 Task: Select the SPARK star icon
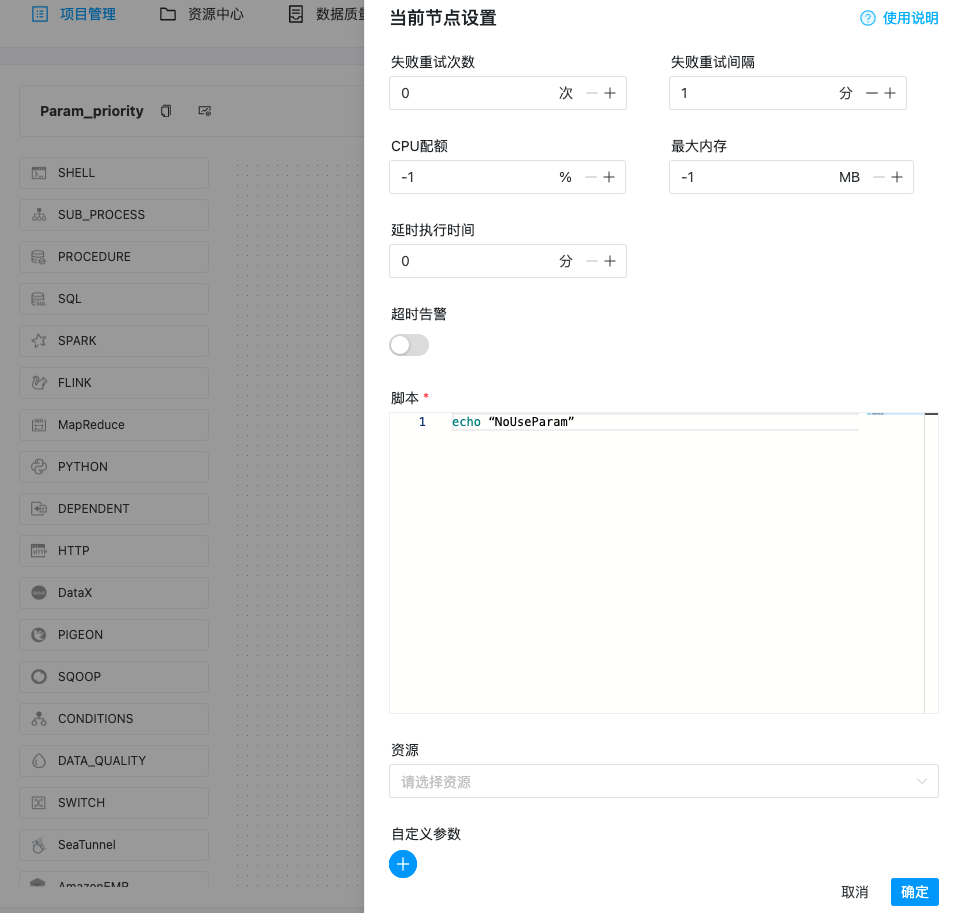tap(39, 341)
